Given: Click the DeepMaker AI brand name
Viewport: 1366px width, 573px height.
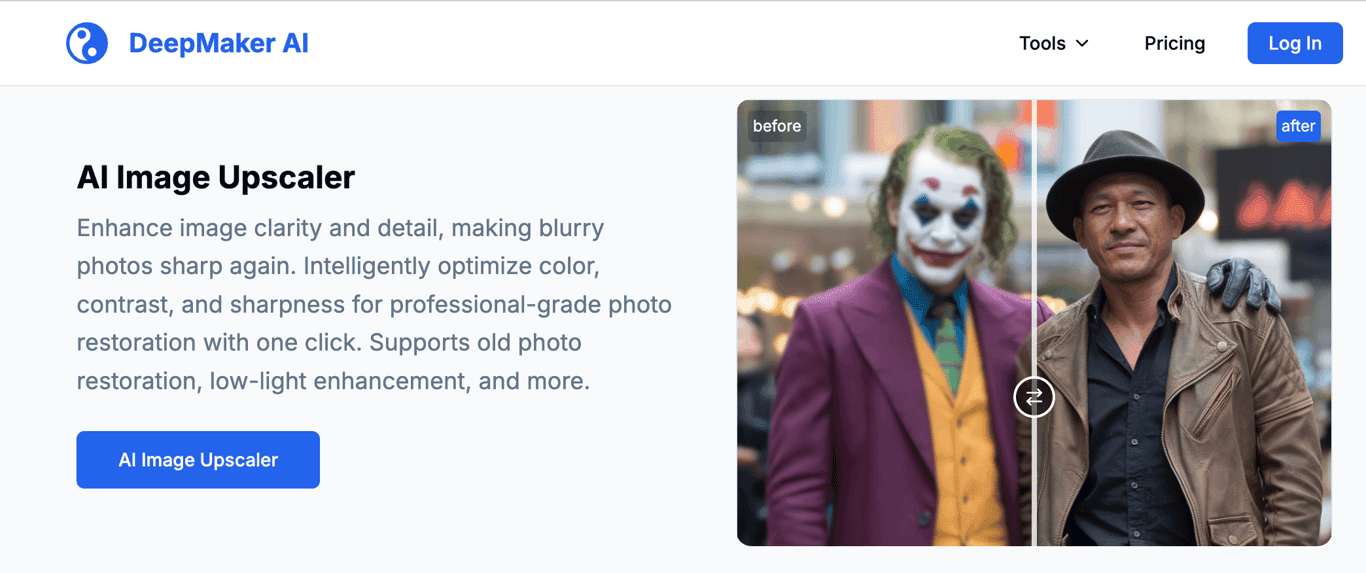Looking at the screenshot, I should pyautogui.click(x=218, y=43).
